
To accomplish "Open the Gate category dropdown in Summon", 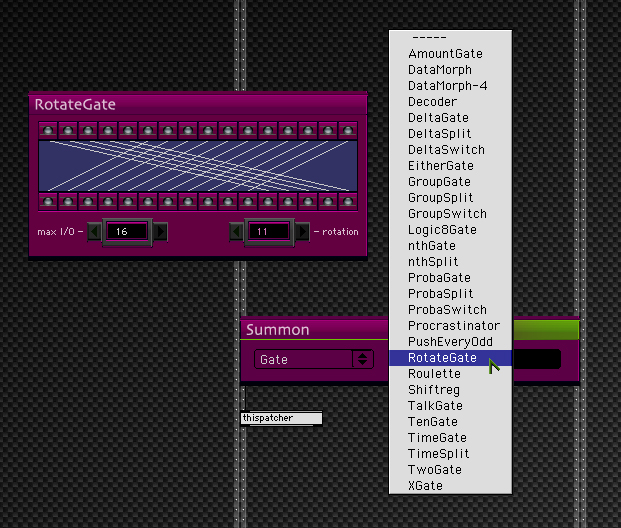I will [x=314, y=359].
